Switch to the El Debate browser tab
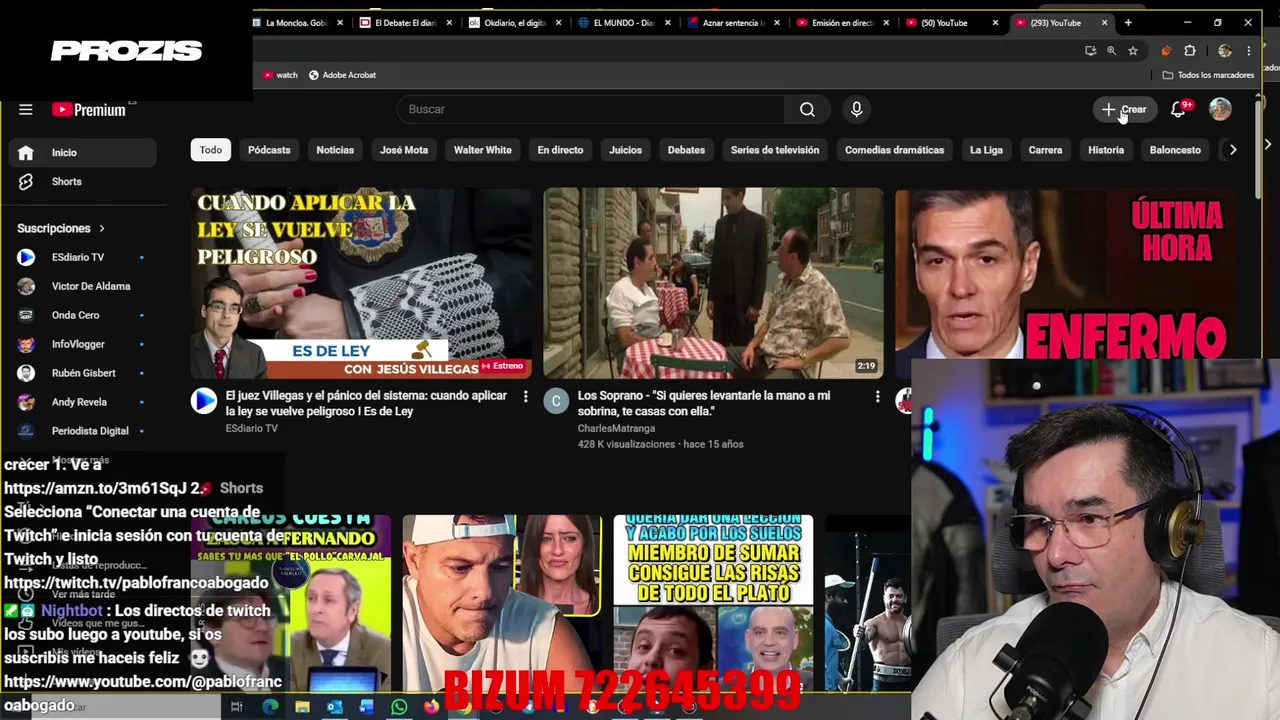Viewport: 1280px width, 720px height. [x=407, y=23]
